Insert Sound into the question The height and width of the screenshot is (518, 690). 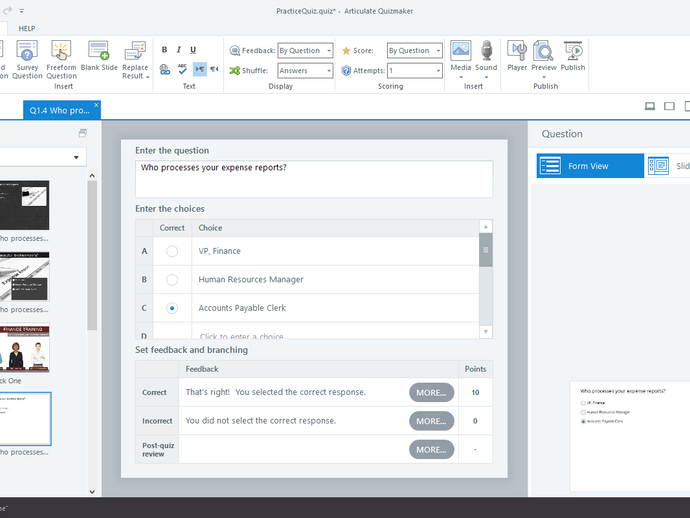486,59
